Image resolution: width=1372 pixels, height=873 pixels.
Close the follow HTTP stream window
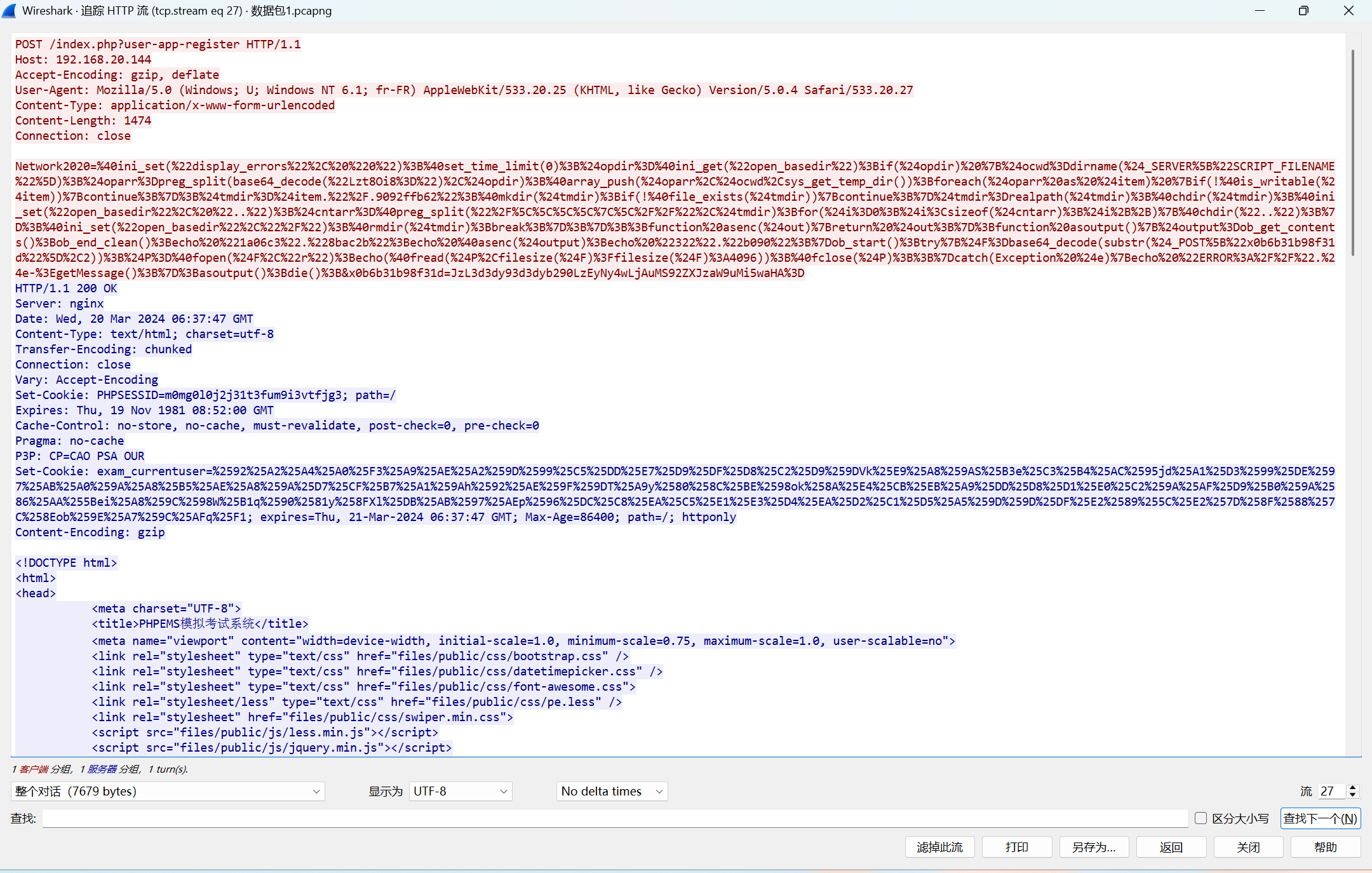coord(1349,11)
